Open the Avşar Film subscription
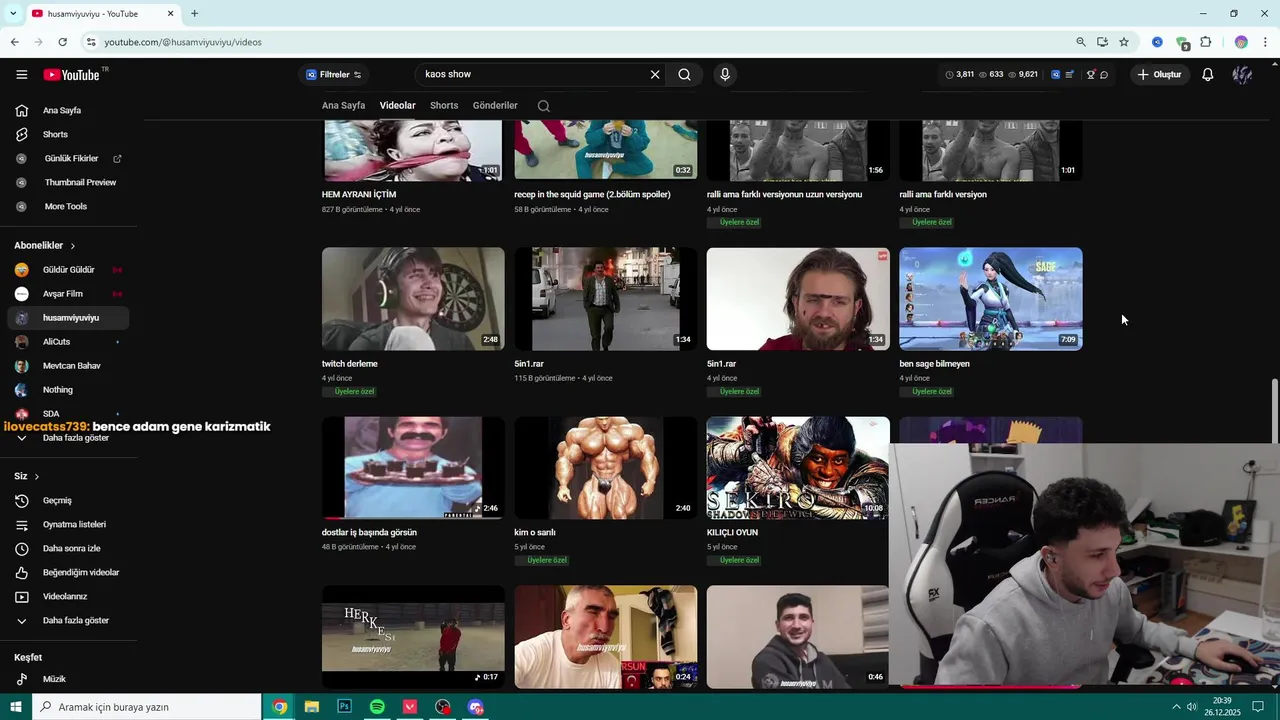The height and width of the screenshot is (720, 1280). 67,294
